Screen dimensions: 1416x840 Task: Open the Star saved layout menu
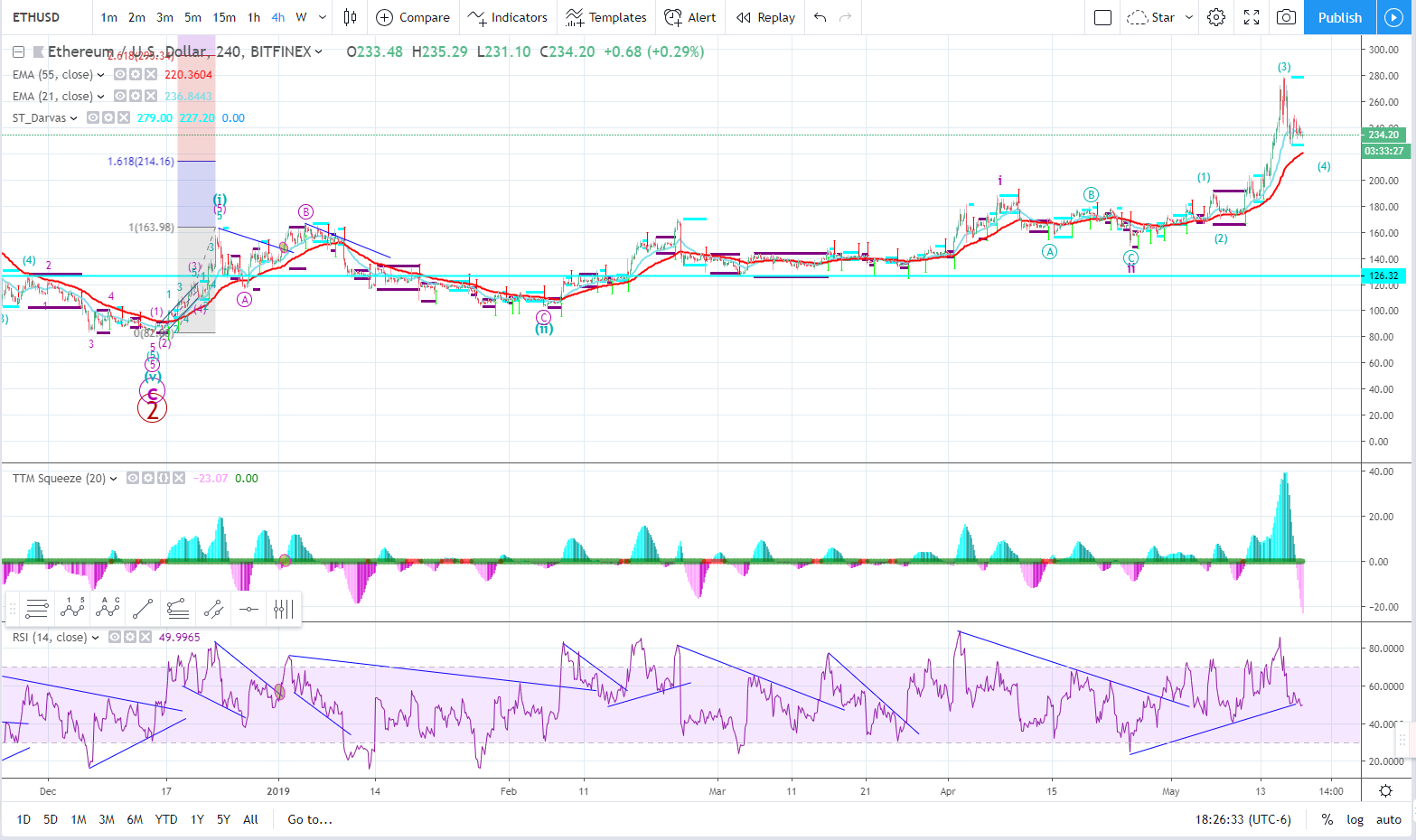point(1161,17)
